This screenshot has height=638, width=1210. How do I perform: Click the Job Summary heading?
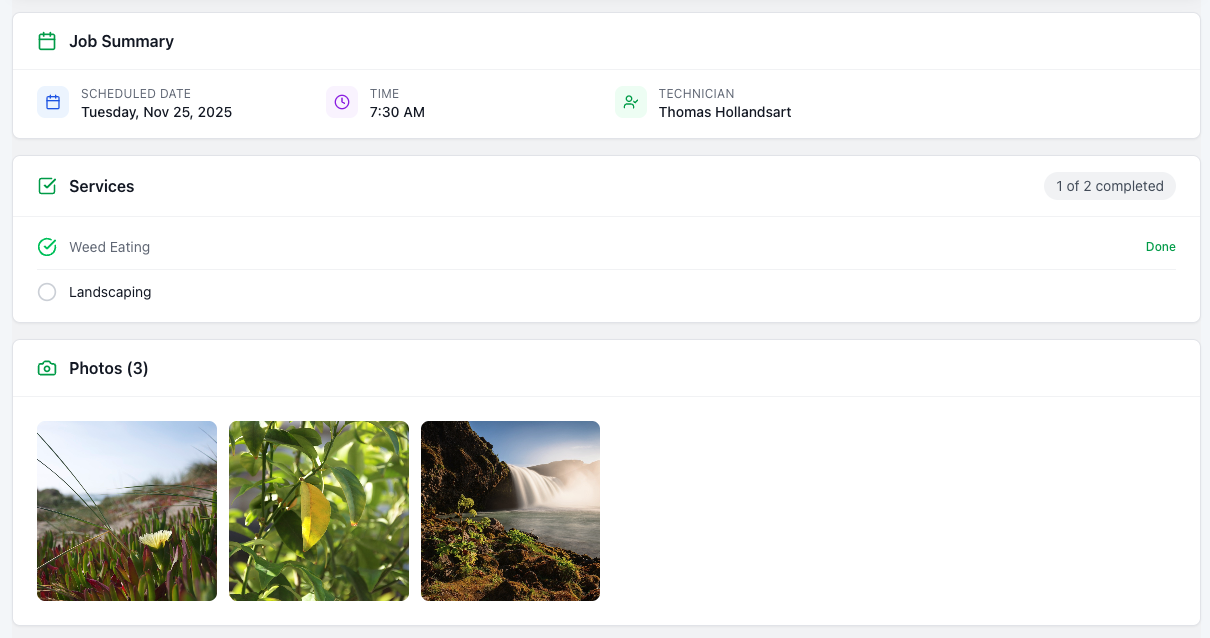click(x=121, y=41)
